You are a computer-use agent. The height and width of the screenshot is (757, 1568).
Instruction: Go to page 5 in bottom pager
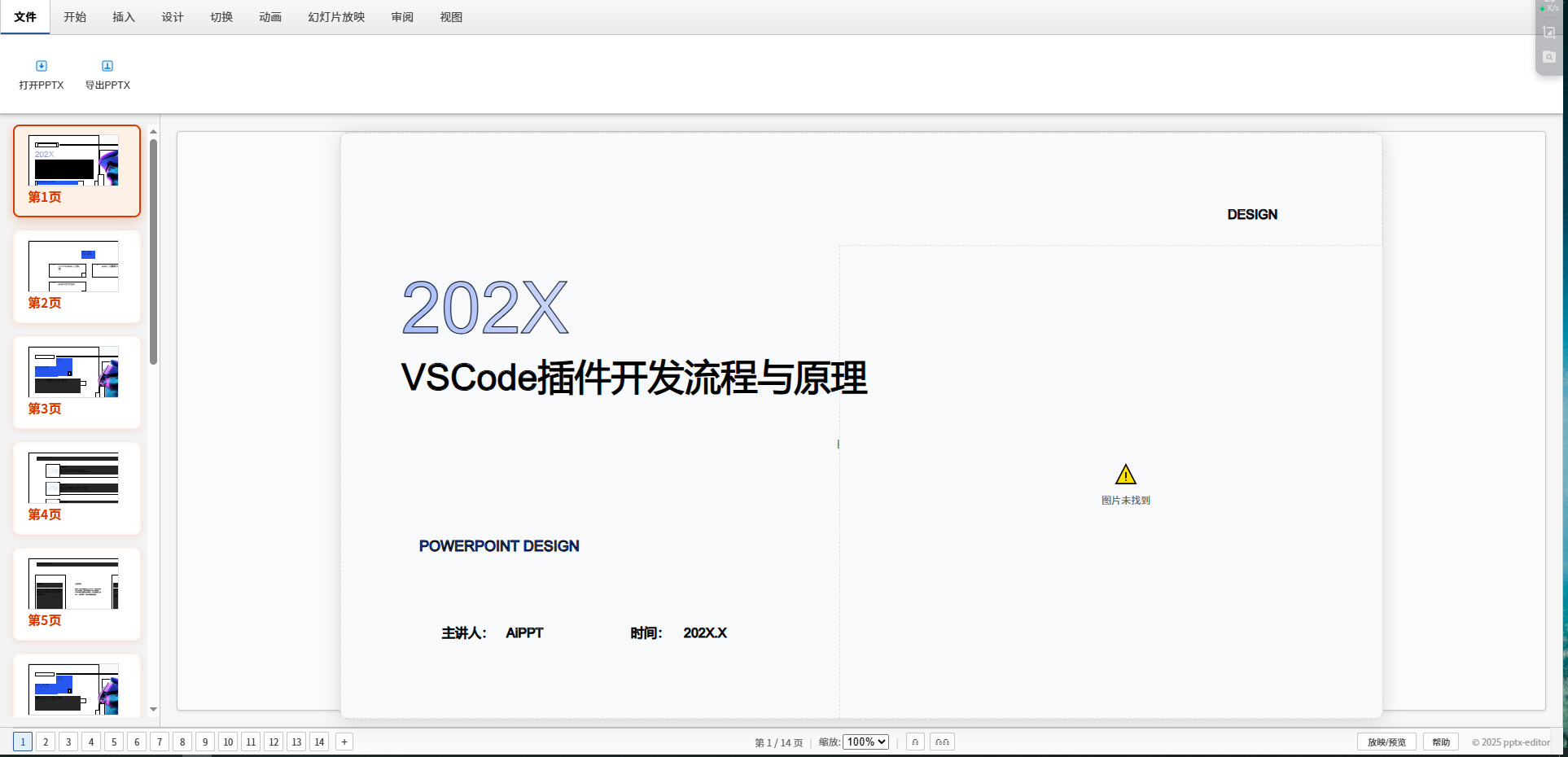point(114,742)
